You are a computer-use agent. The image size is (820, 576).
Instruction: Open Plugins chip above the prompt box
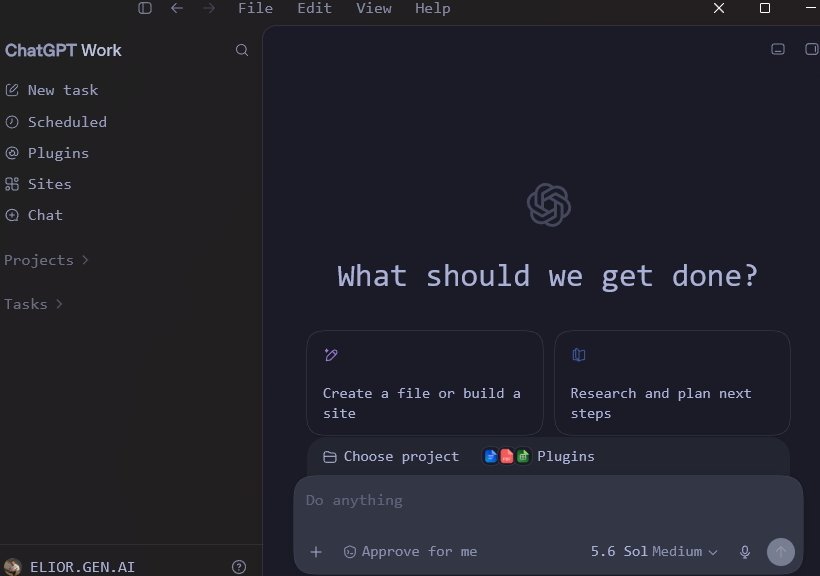tap(539, 457)
